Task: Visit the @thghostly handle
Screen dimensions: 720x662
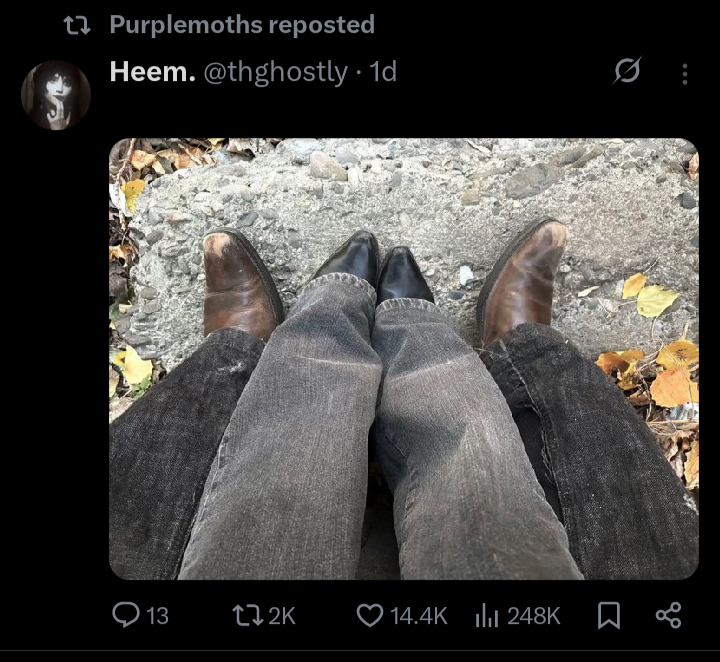Action: pos(276,73)
